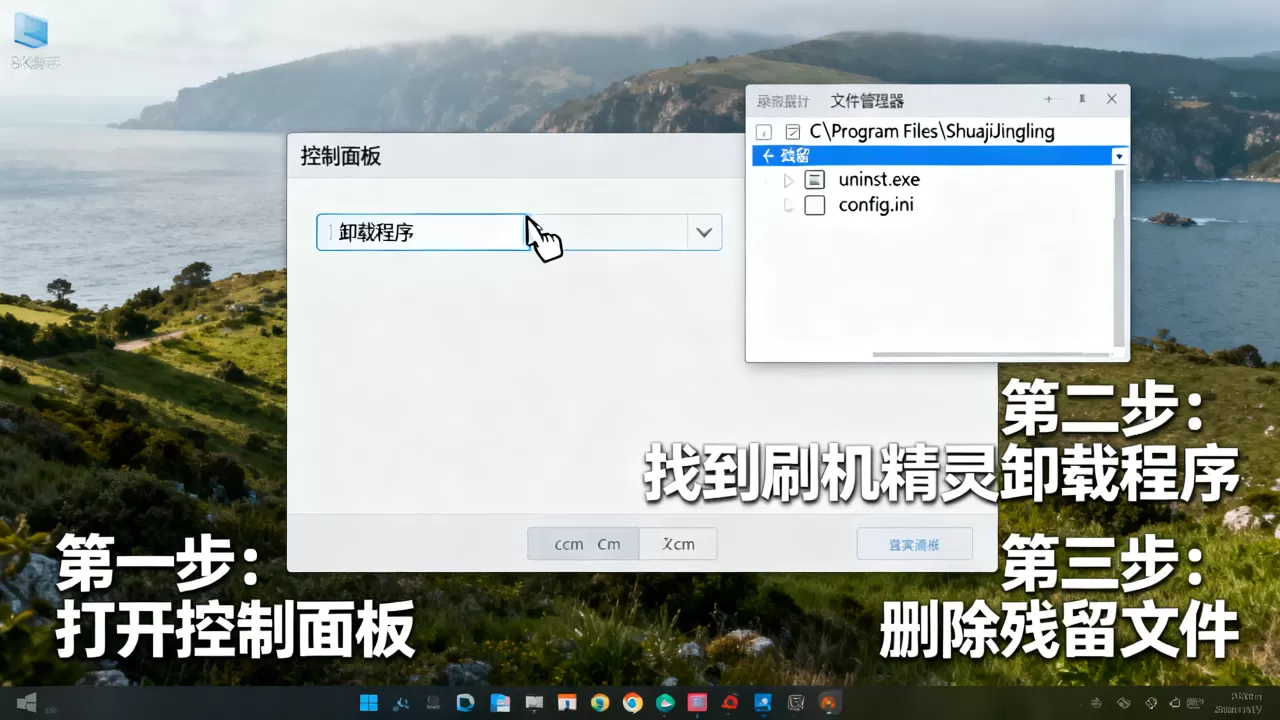Image resolution: width=1280 pixels, height=720 pixels.
Task: Click the plus icon in the 文件管理器 title bar
Action: click(x=1048, y=100)
